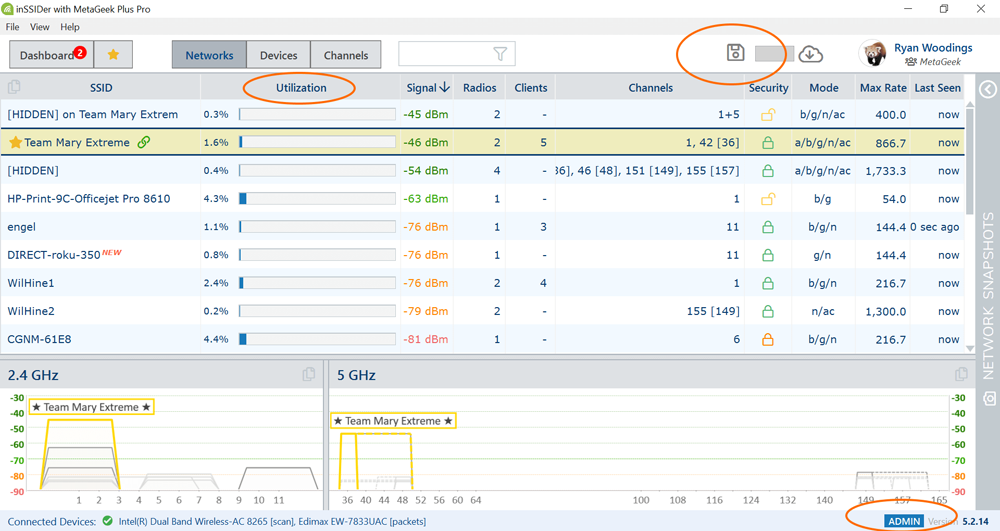Click the link icon beside Team Mary Extreme
Image resolution: width=1000 pixels, height=531 pixels.
(144, 142)
